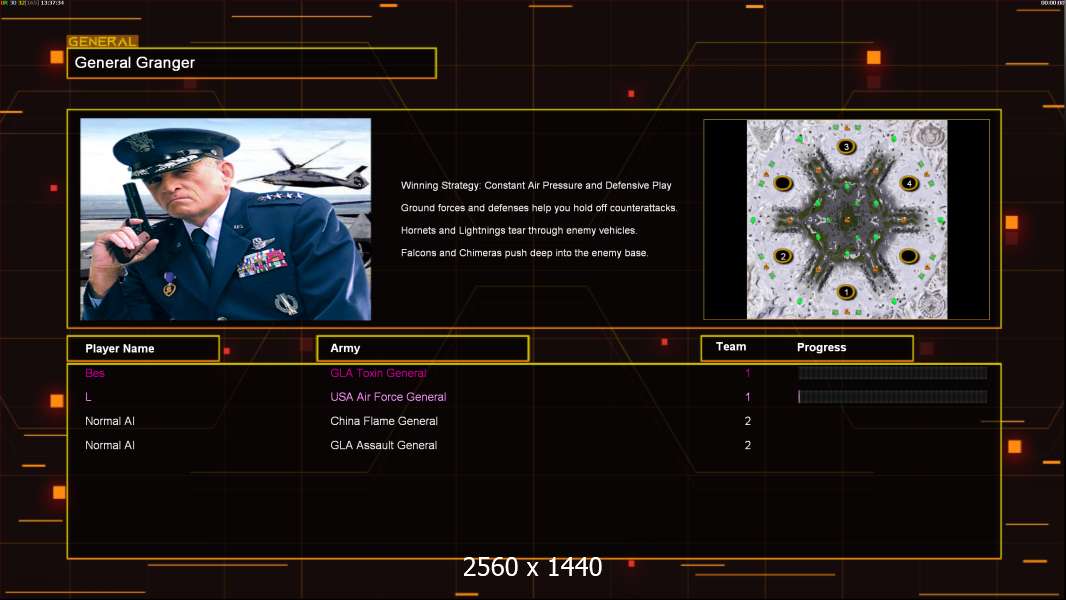
Task: Click the Army column header
Action: pos(423,348)
